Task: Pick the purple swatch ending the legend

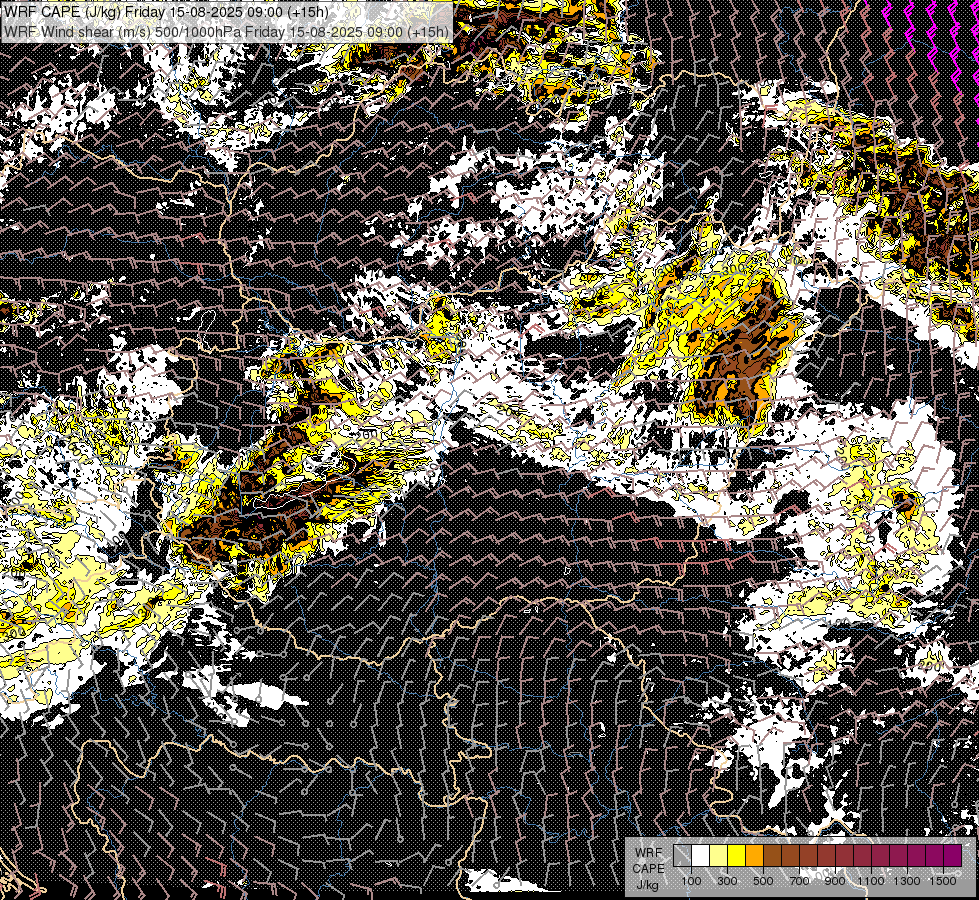Action: pos(953,856)
